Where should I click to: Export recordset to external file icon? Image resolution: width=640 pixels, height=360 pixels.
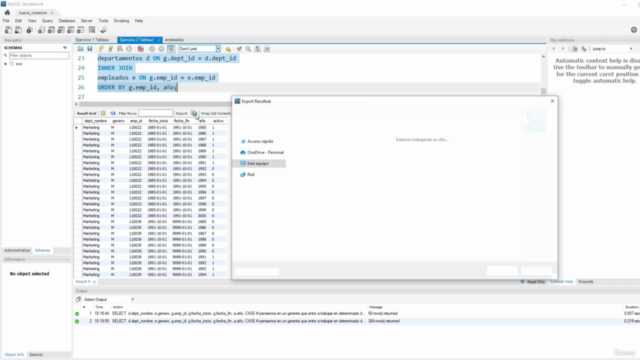pos(194,113)
